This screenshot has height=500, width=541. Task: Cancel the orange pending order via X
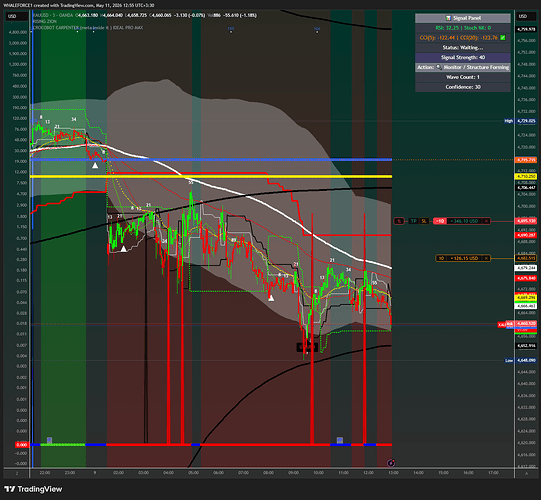coord(486,258)
